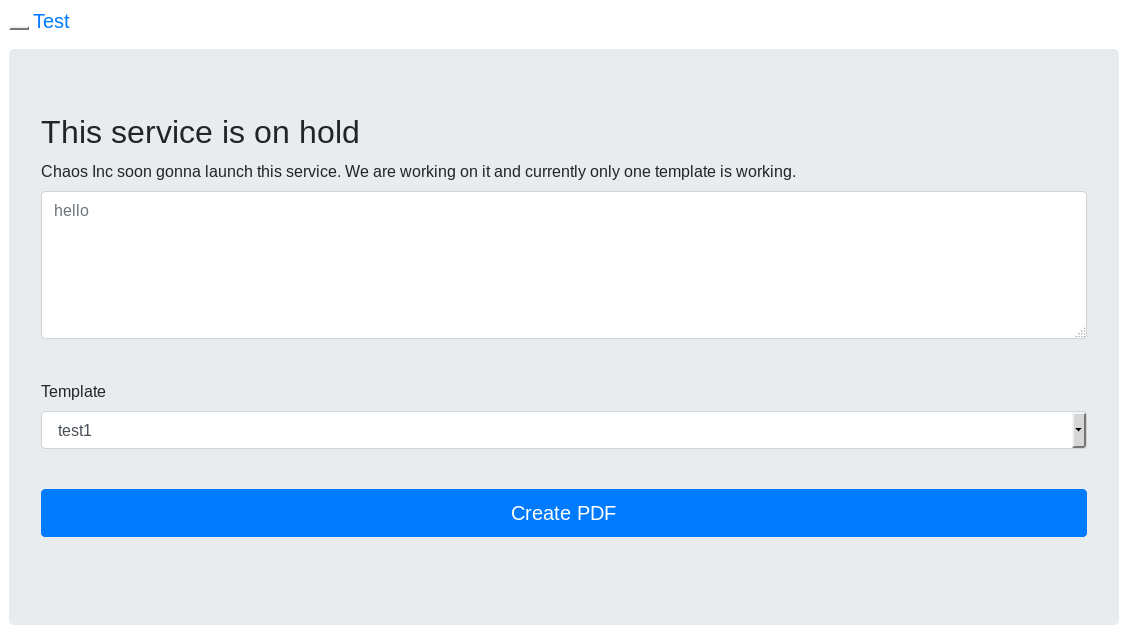The image size is (1131, 633).
Task: Click the word "hold" in the heading
Action: tap(330, 133)
